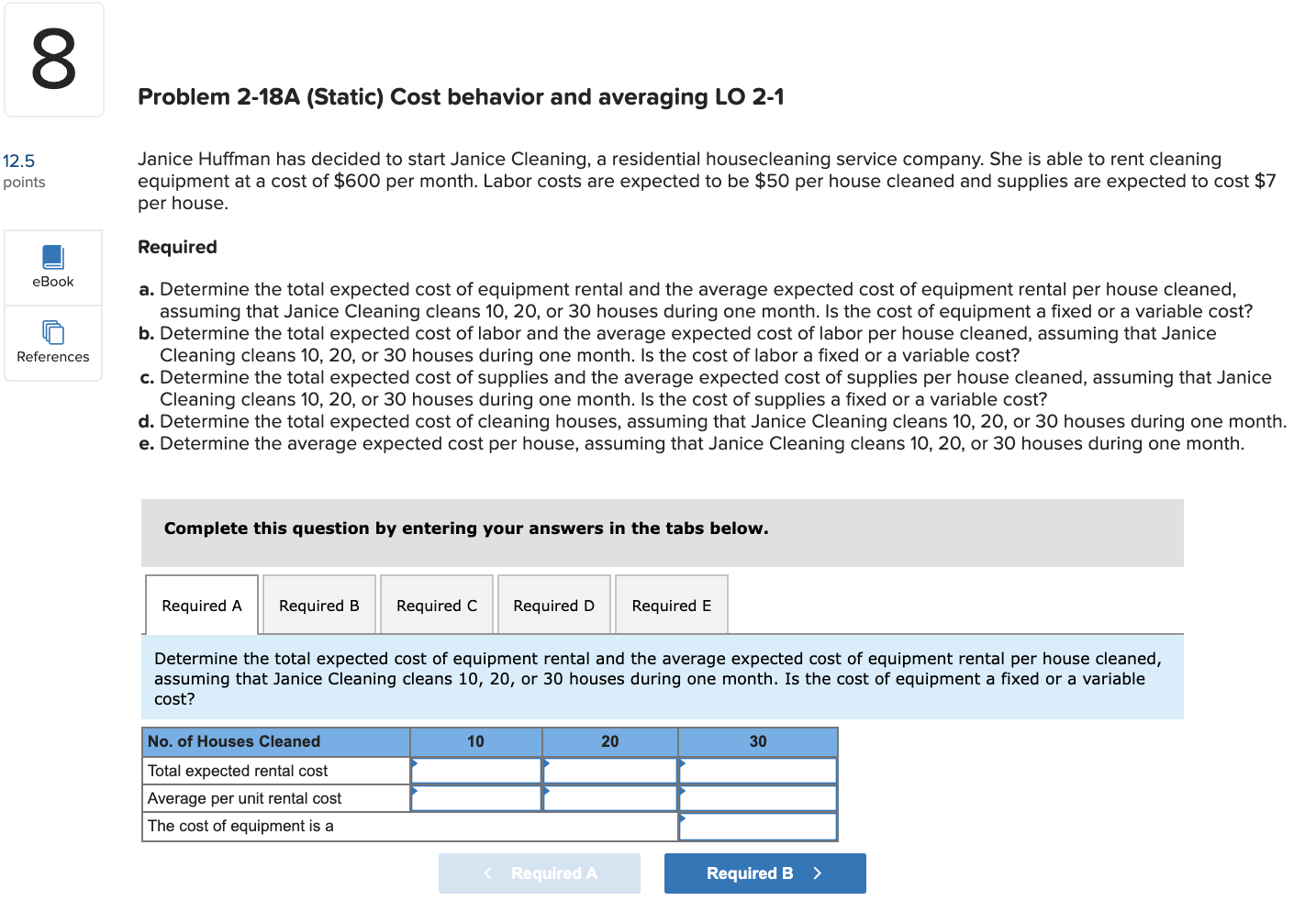Screen dimensions: 1316x923
Task: Open the eBook resource
Action: click(x=52, y=267)
